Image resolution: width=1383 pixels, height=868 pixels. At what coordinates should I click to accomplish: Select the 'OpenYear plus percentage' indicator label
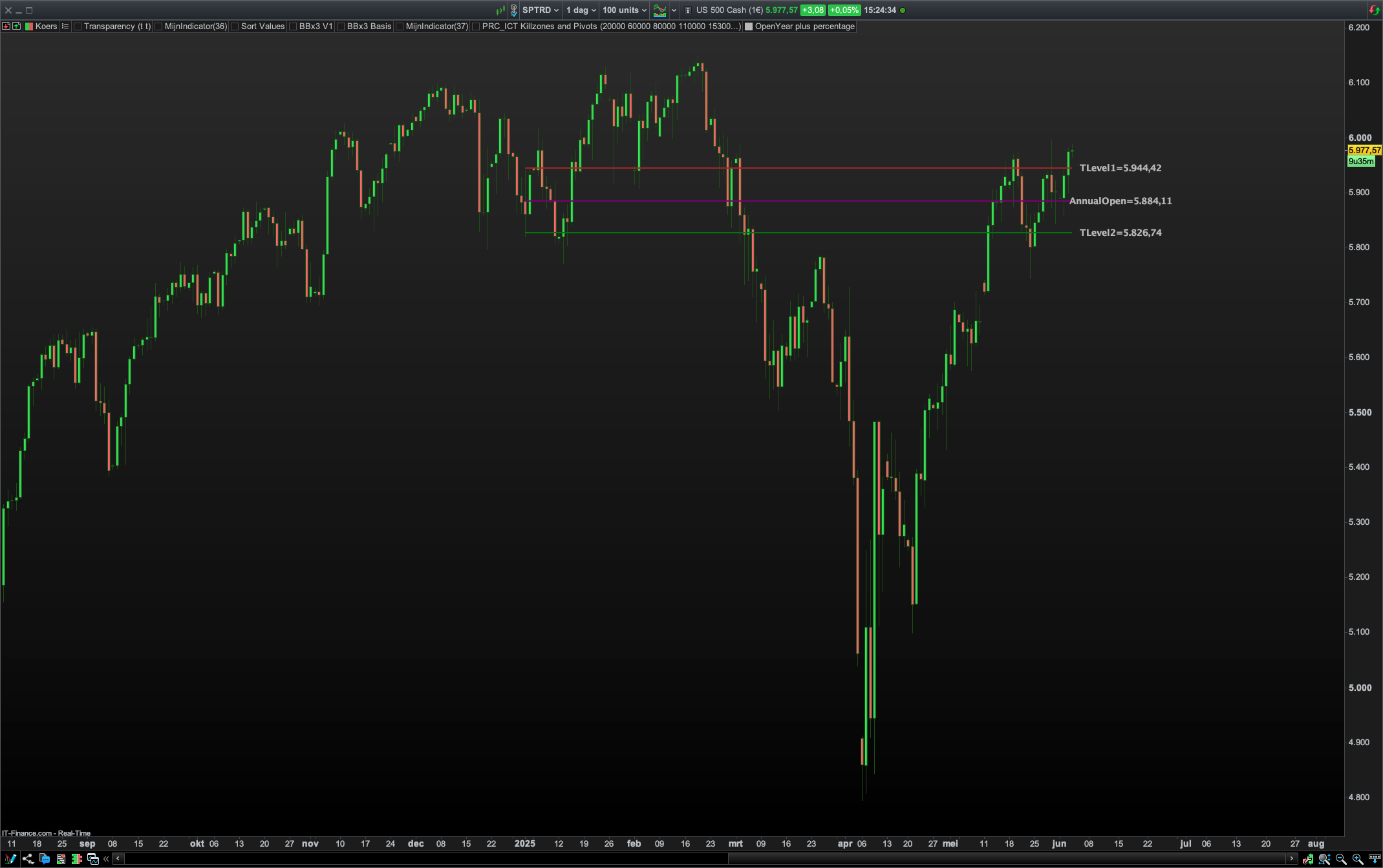(x=804, y=26)
